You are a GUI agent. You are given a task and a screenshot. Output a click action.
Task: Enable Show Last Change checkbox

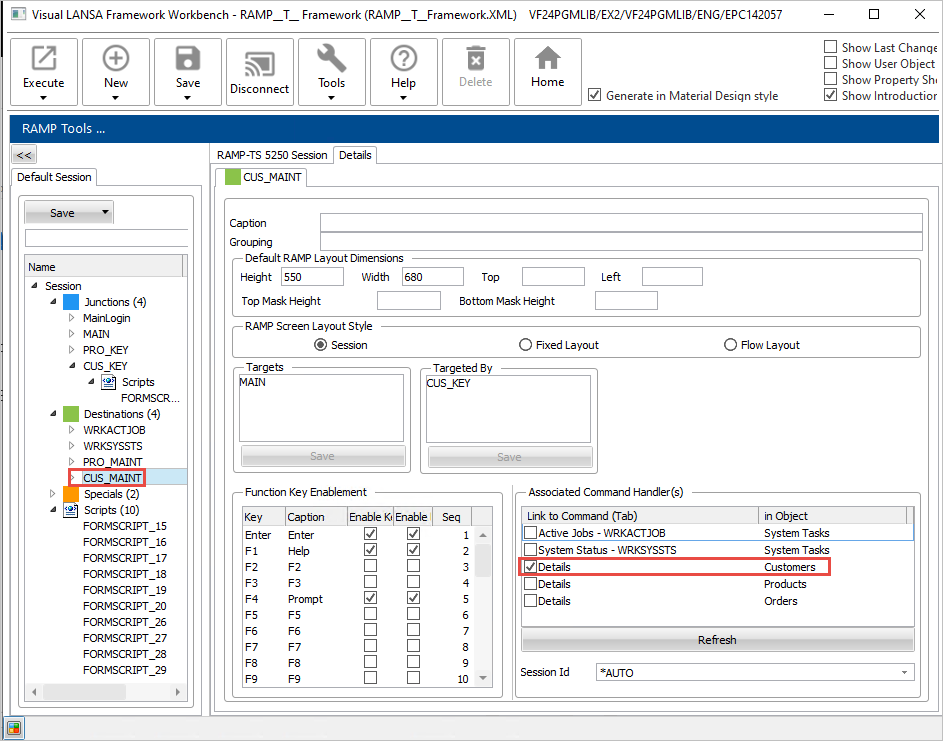tap(830, 47)
